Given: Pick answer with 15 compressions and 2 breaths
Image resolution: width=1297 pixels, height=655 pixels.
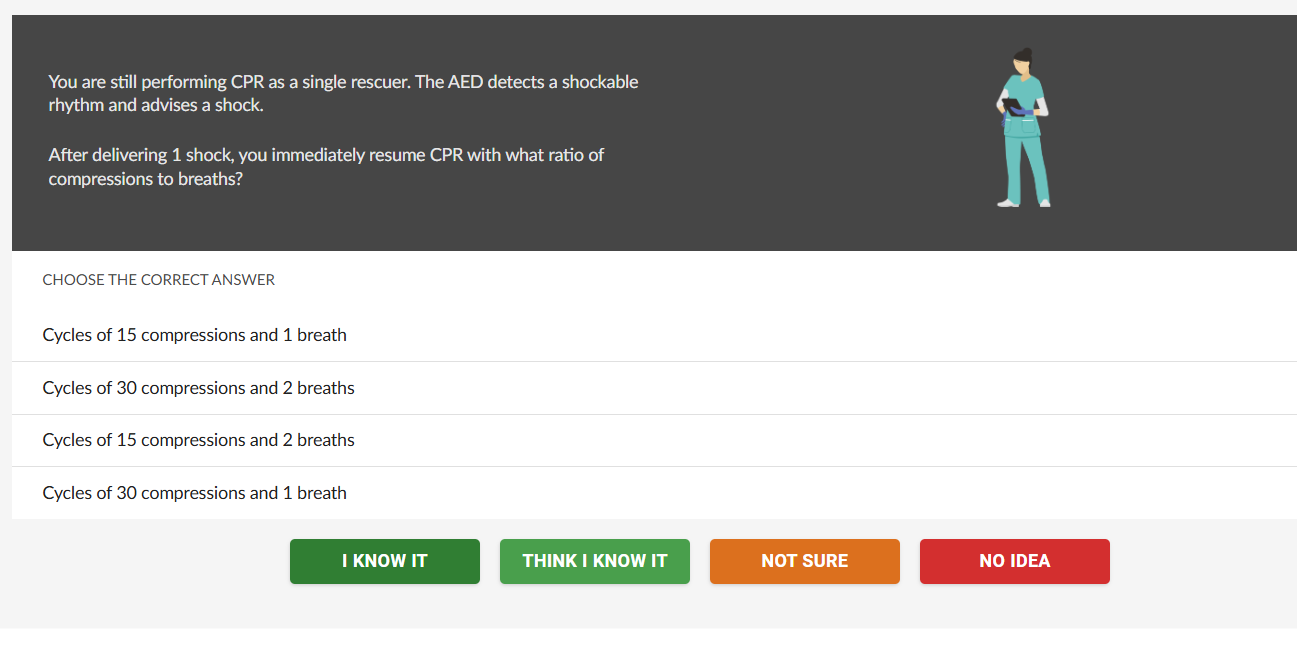Looking at the screenshot, I should pos(197,440).
